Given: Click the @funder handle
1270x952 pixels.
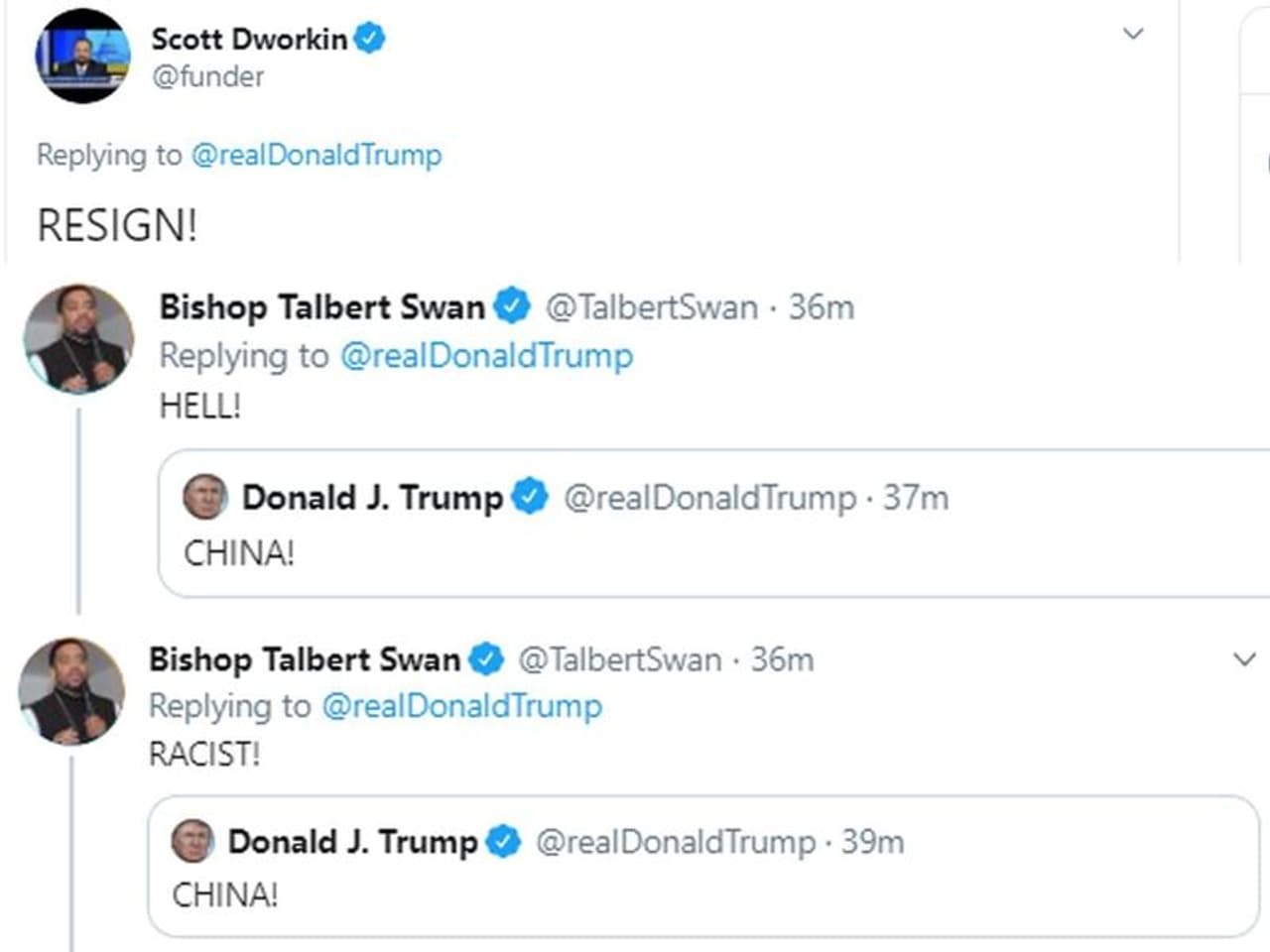Looking at the screenshot, I should [207, 76].
